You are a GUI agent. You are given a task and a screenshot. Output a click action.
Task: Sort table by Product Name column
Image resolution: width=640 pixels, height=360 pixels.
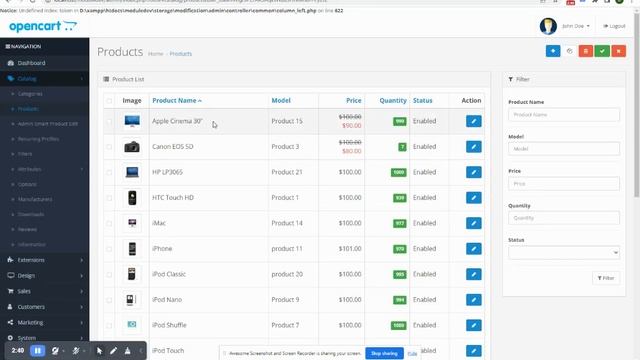click(177, 100)
